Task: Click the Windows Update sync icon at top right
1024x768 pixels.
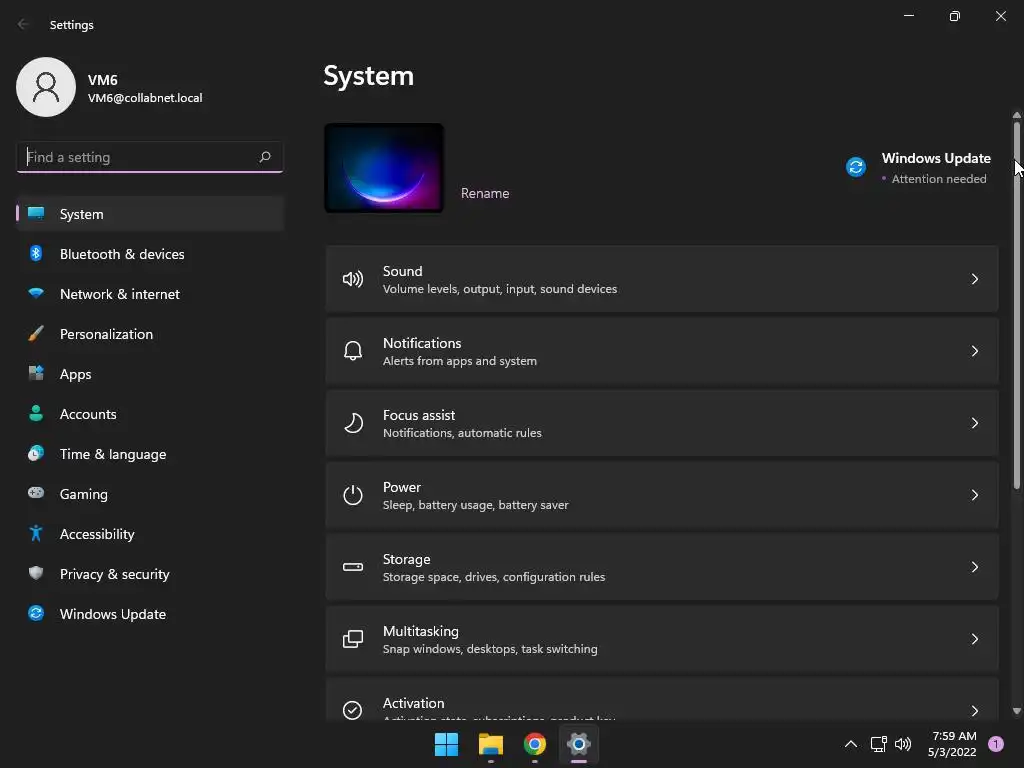Action: 856,167
